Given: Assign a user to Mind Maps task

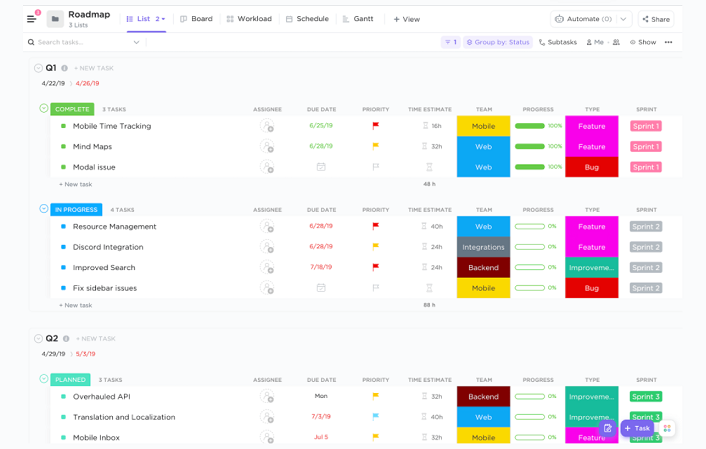Looking at the screenshot, I should (267, 147).
